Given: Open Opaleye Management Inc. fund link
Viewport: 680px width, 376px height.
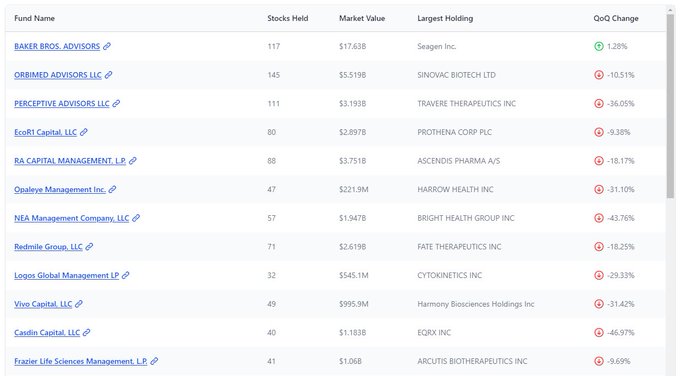Looking at the screenshot, I should [60, 189].
